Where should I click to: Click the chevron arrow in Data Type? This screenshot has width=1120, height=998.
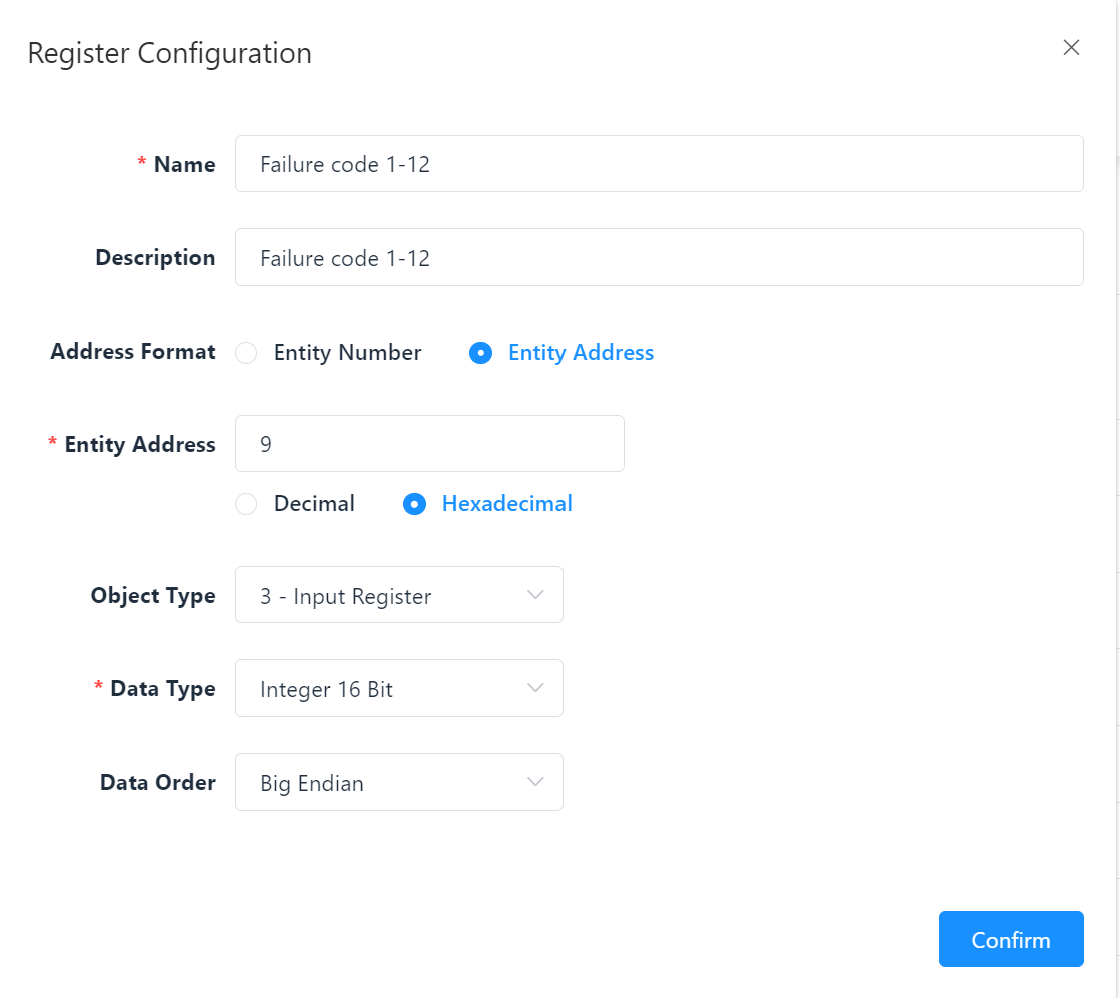click(x=535, y=688)
